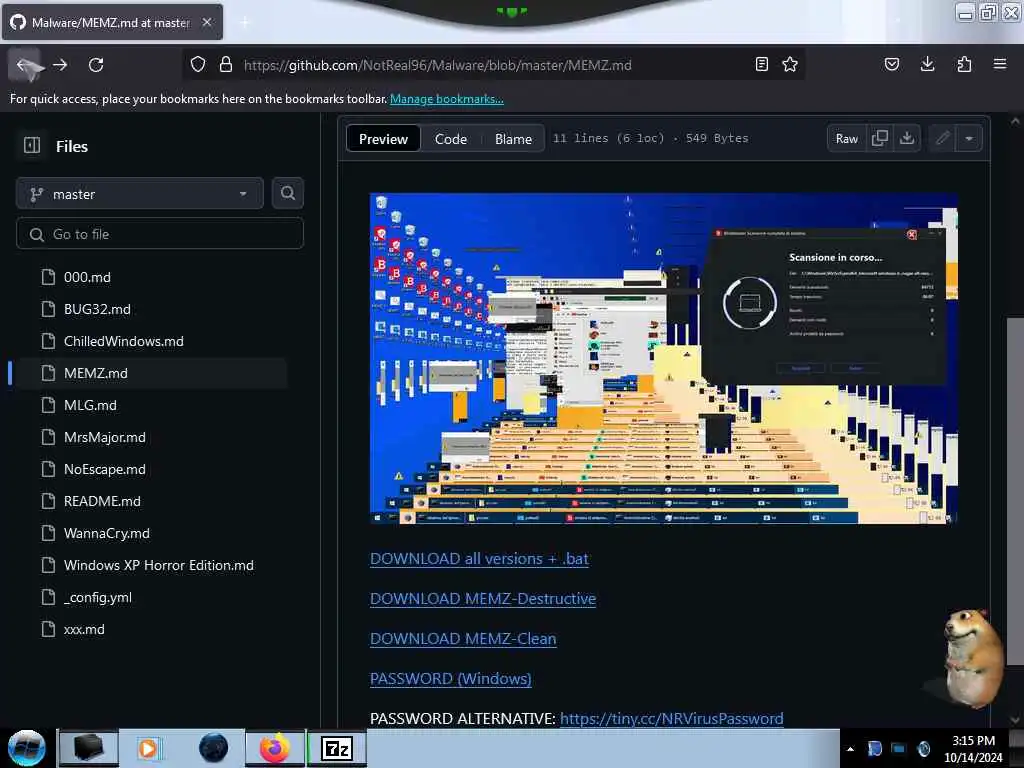This screenshot has width=1024, height=768.
Task: Open the Pocket save icon
Action: pos(892,65)
